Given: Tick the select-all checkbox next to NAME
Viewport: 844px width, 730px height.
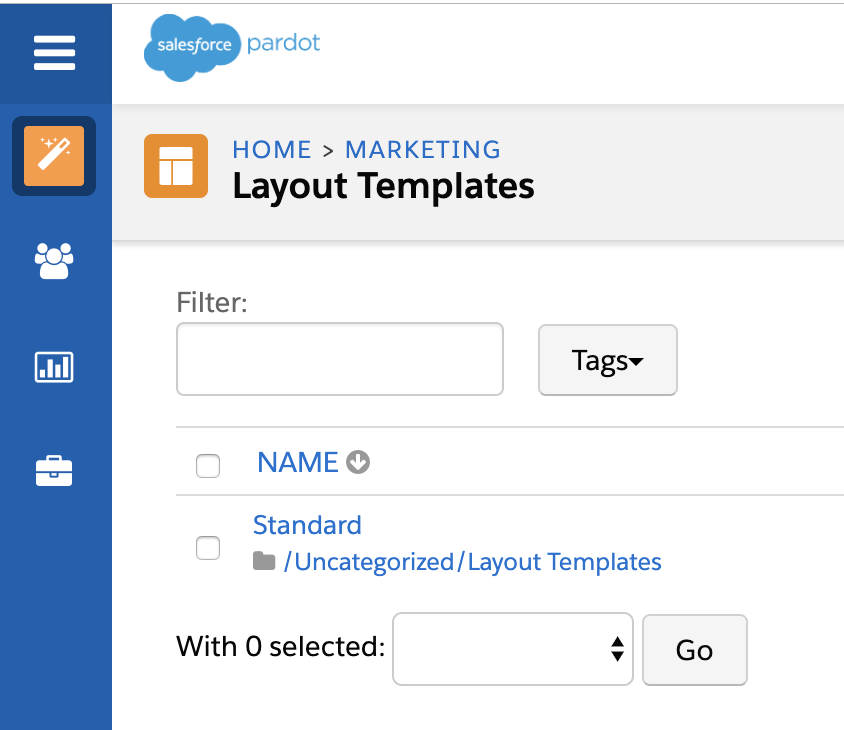Looking at the screenshot, I should 208,466.
